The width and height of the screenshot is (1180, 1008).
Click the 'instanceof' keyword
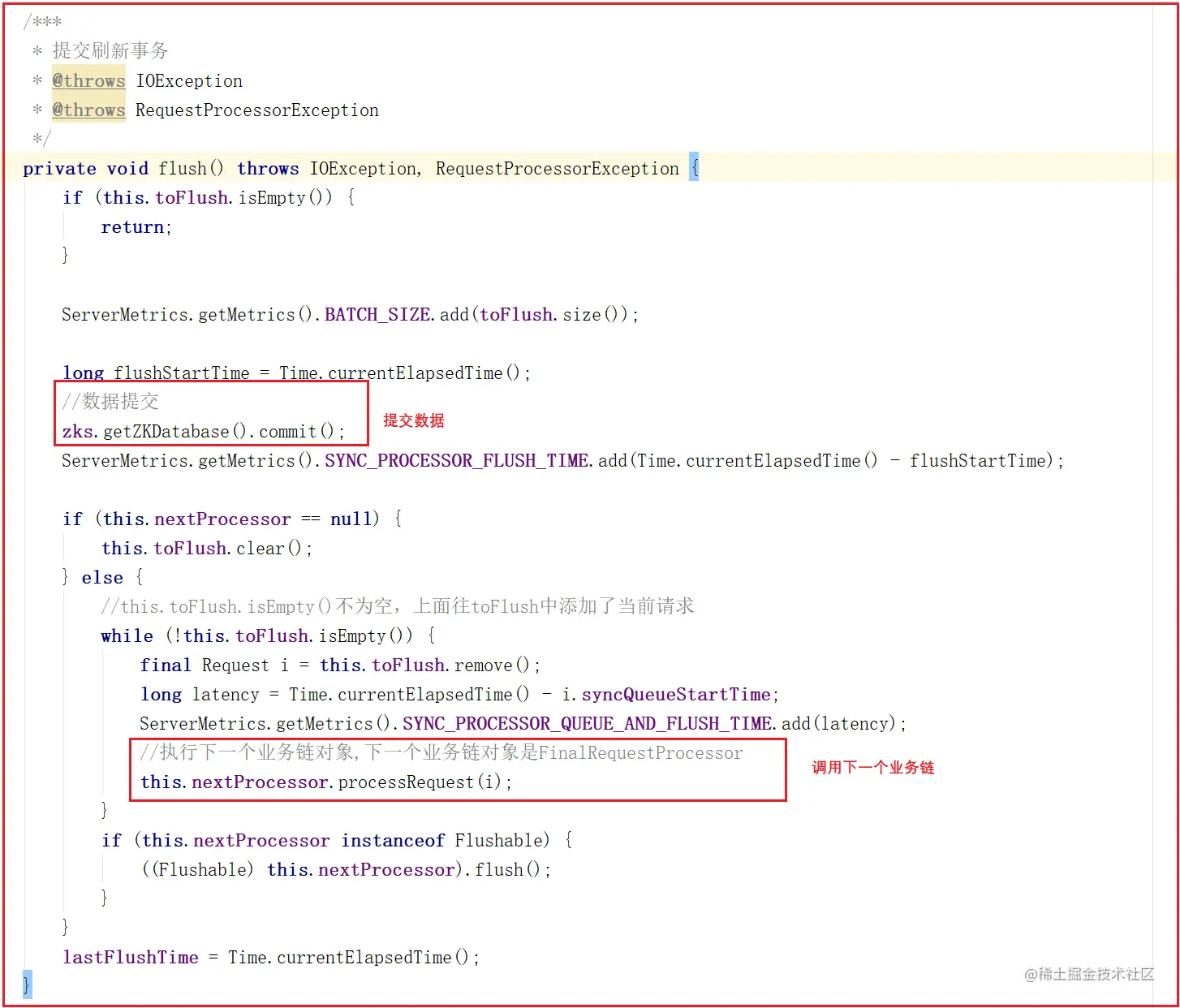tap(393, 841)
